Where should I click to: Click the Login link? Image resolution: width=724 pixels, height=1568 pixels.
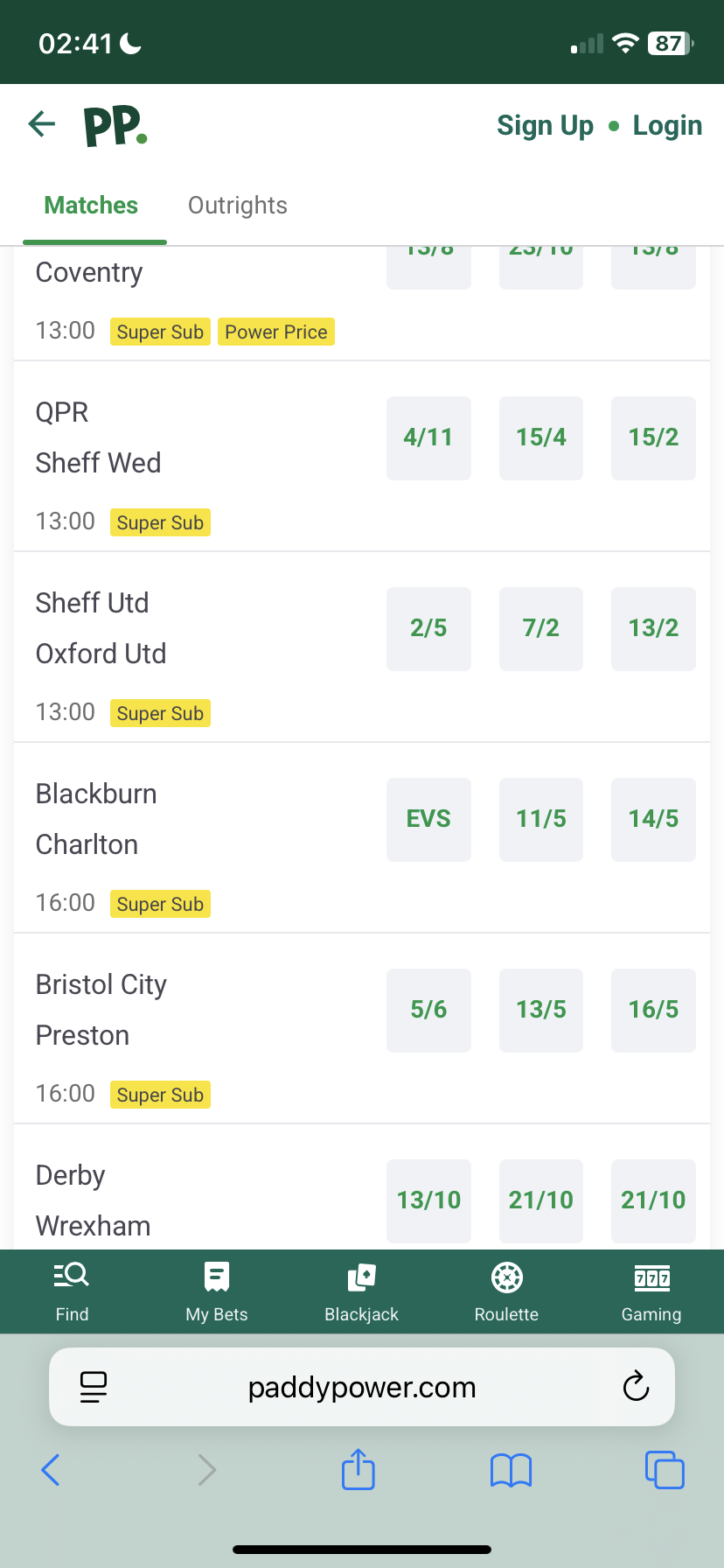[x=667, y=126]
